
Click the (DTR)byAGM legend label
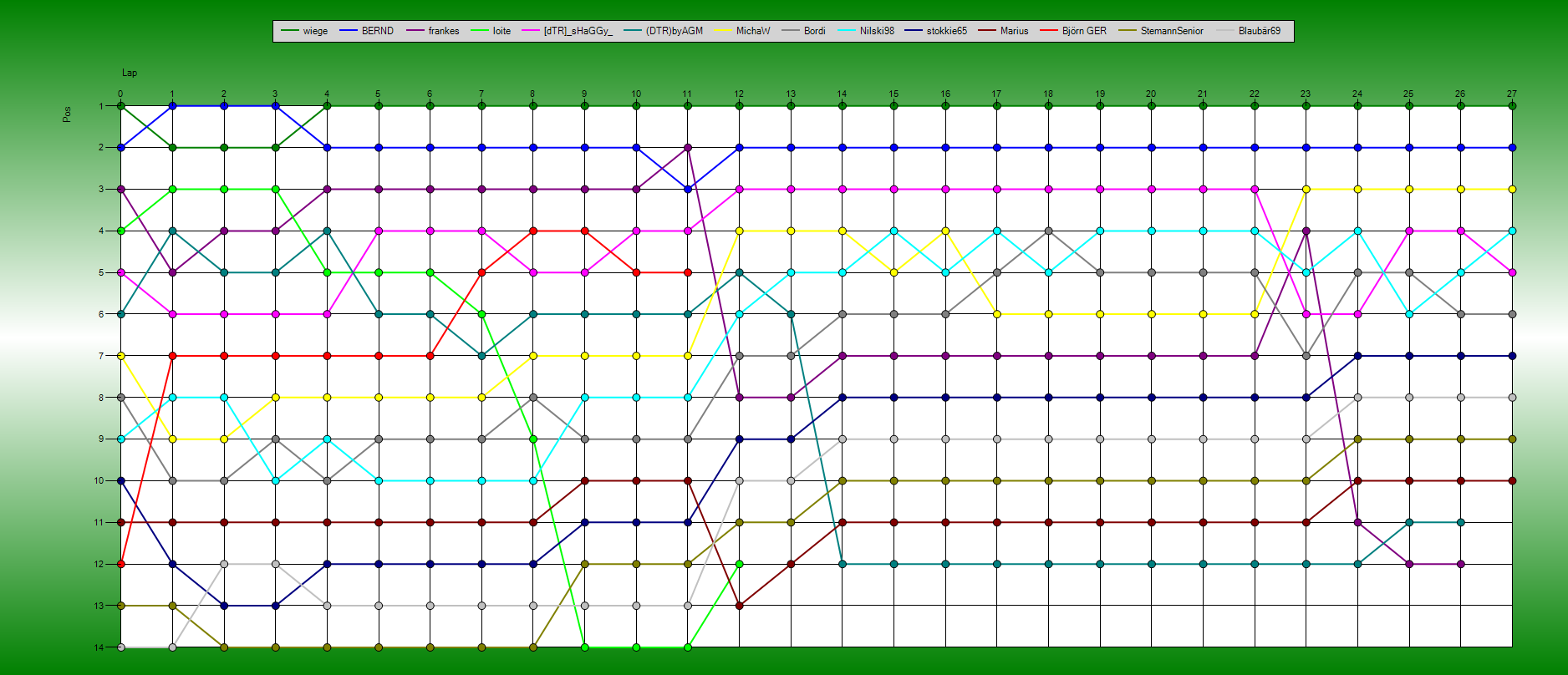coord(674,31)
